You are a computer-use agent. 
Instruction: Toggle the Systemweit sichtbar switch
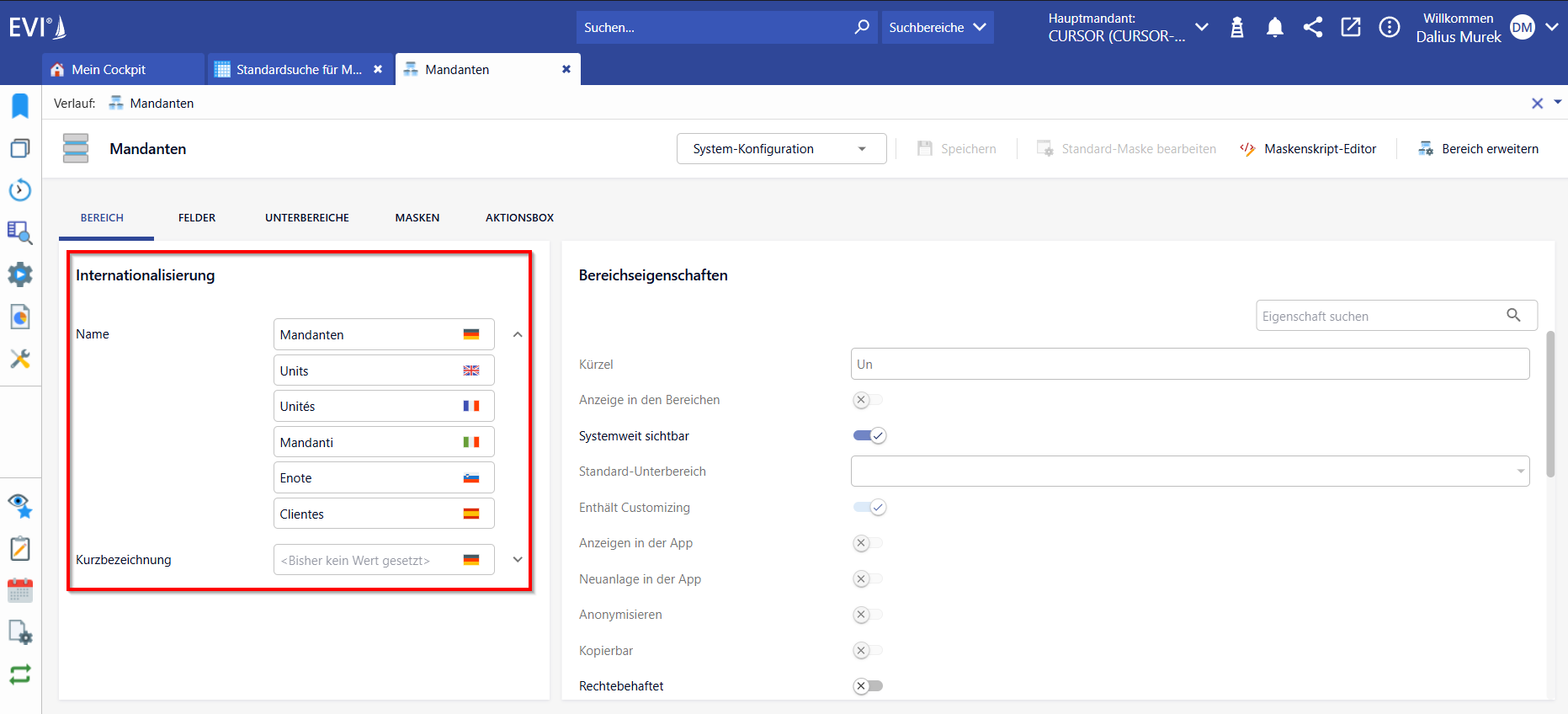869,436
